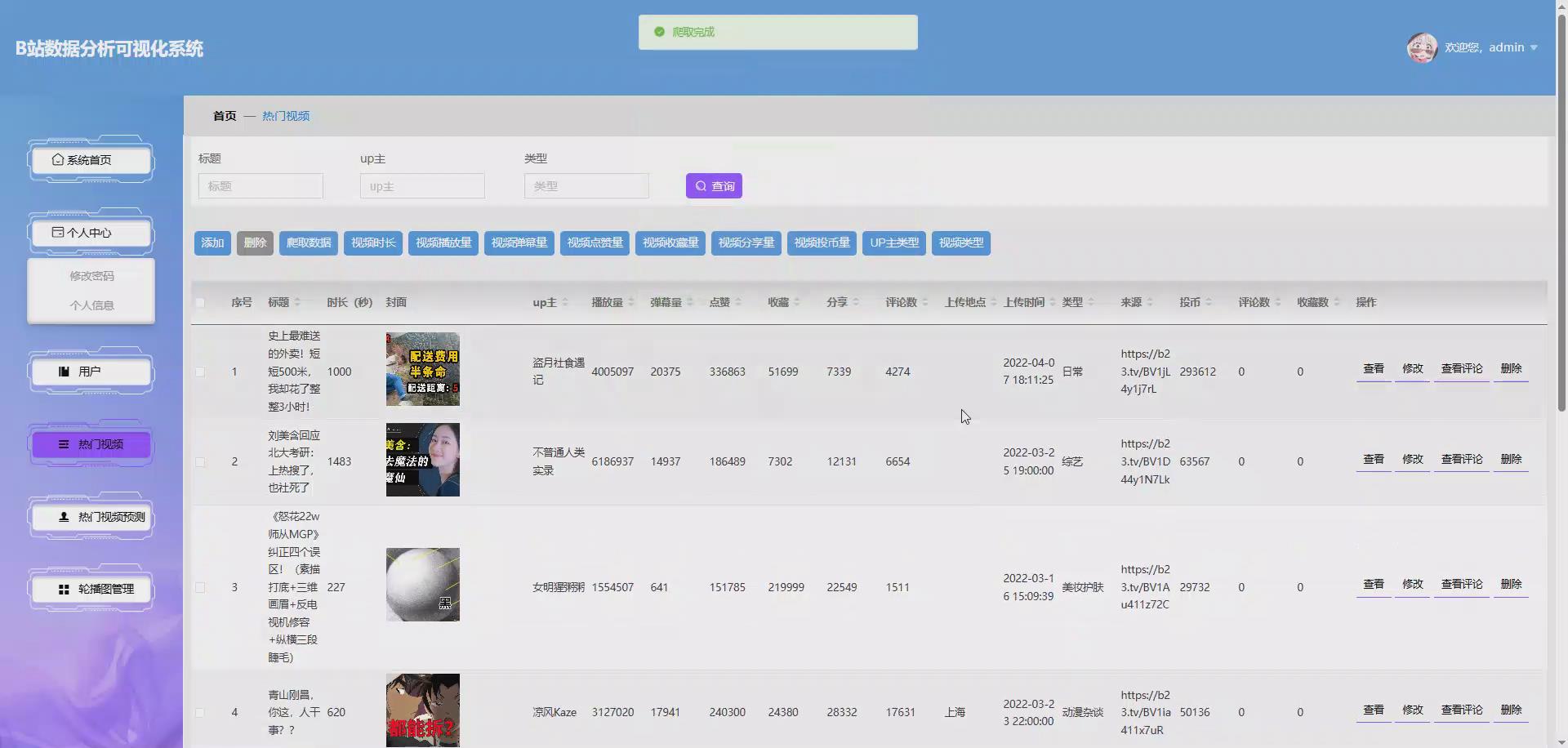Click the gray 删除 toolbar button
The width and height of the screenshot is (1568, 748).
point(255,243)
